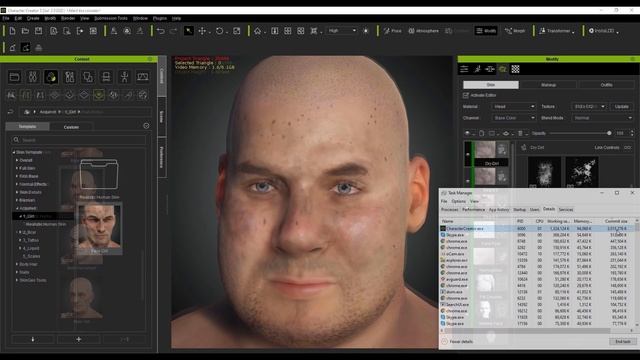Screen dimensions: 640x360
Task: Open the Material Head dropdown
Action: coord(513,107)
